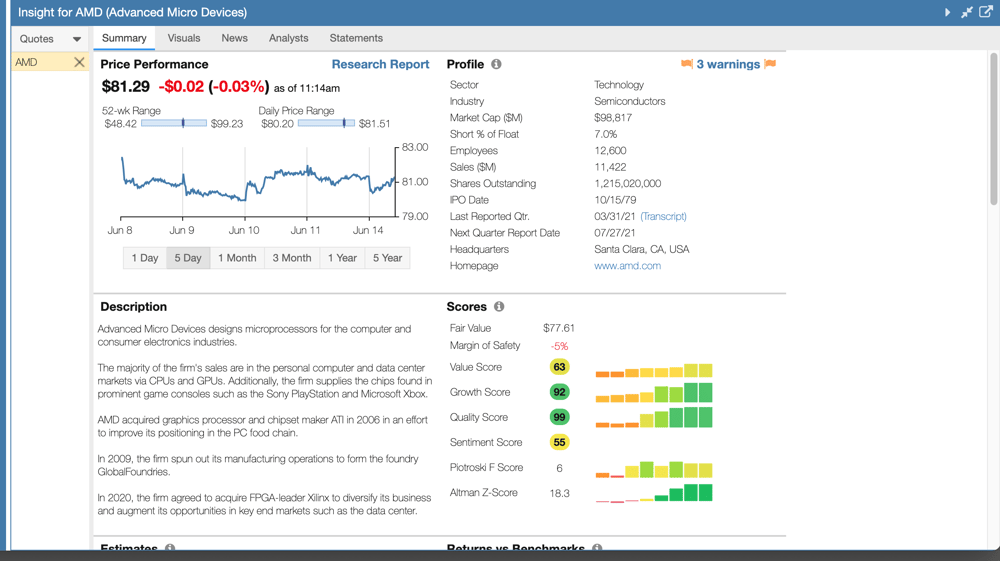
Task: Click Short % of Float value 7.0%
Action: [605, 135]
